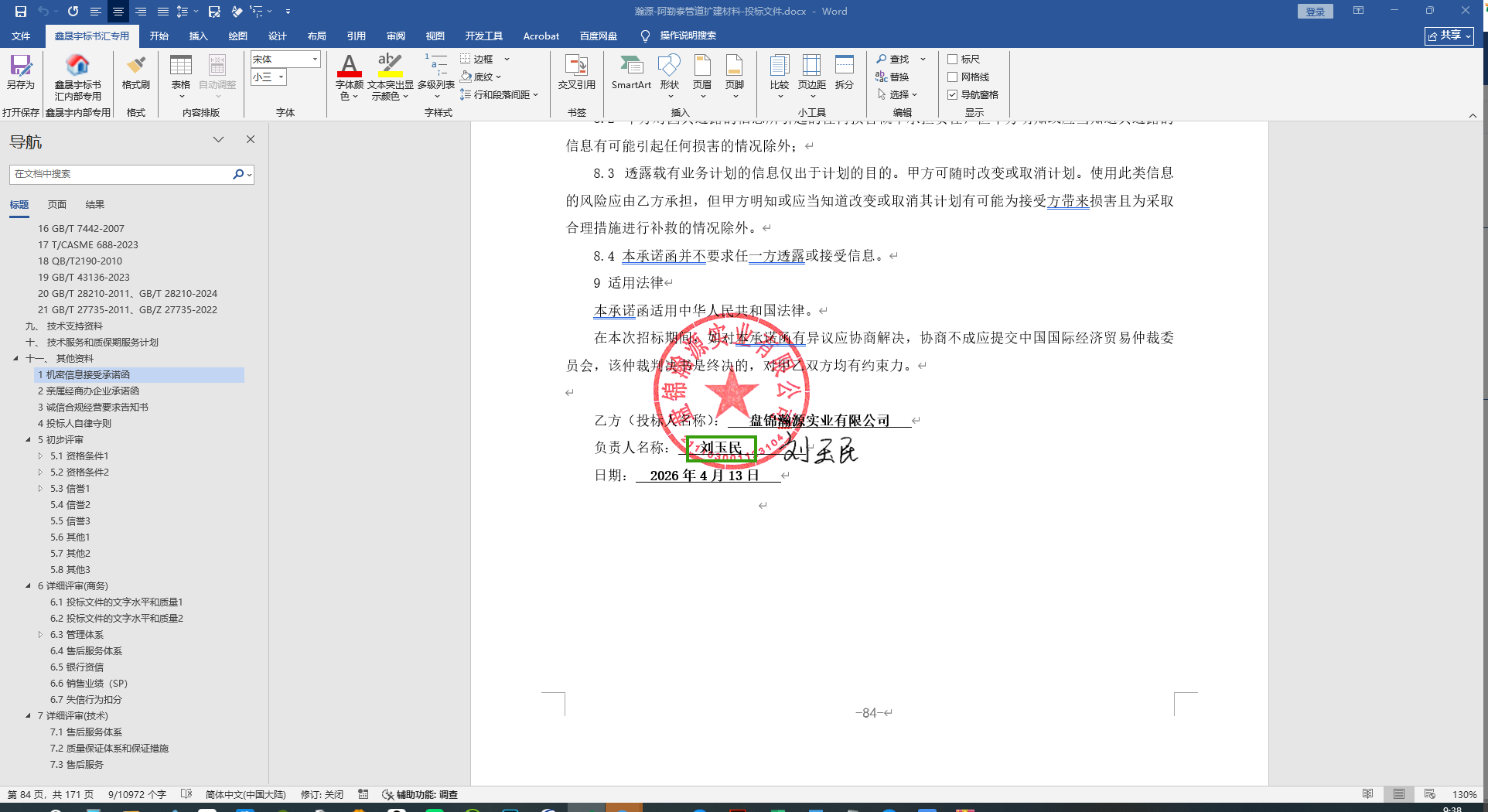Viewport: 1488px width, 812px height.
Task: Switch to the 页面 pages tab in navigation
Action: [x=57, y=205]
